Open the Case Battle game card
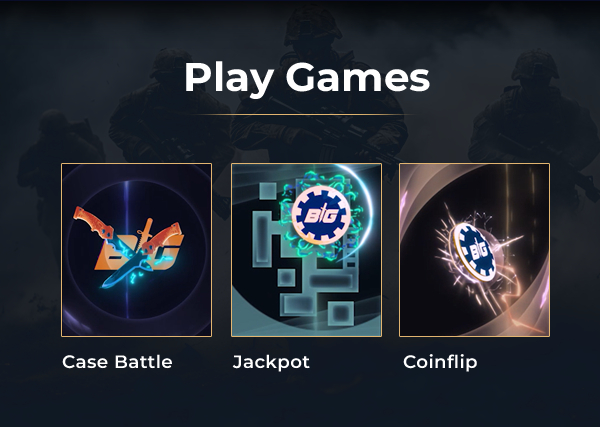The width and height of the screenshot is (600, 427). pos(136,250)
